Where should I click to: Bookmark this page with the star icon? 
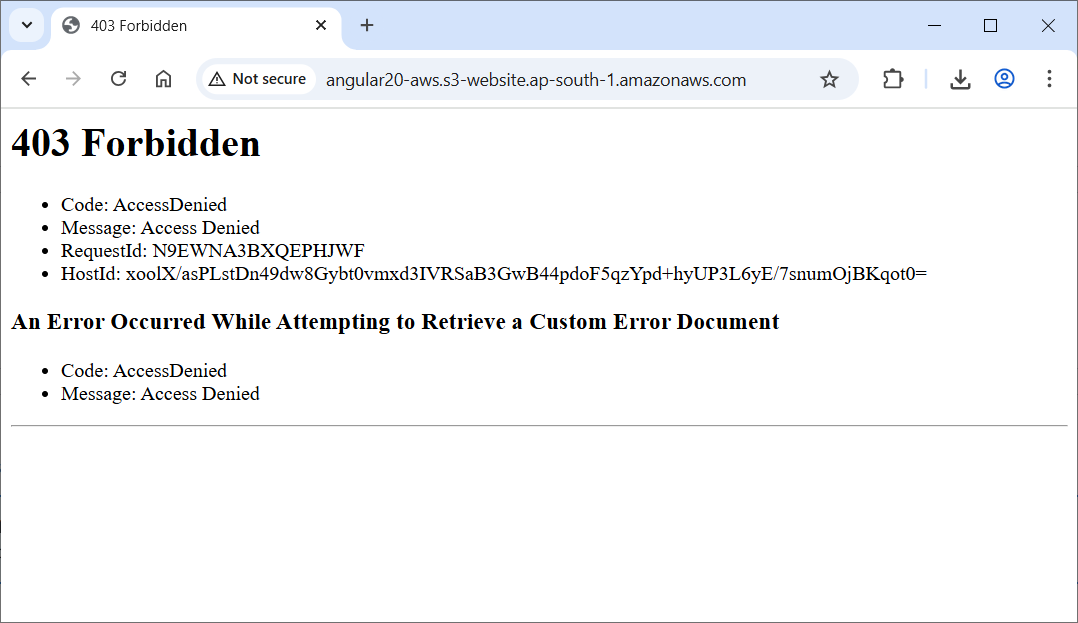point(829,79)
